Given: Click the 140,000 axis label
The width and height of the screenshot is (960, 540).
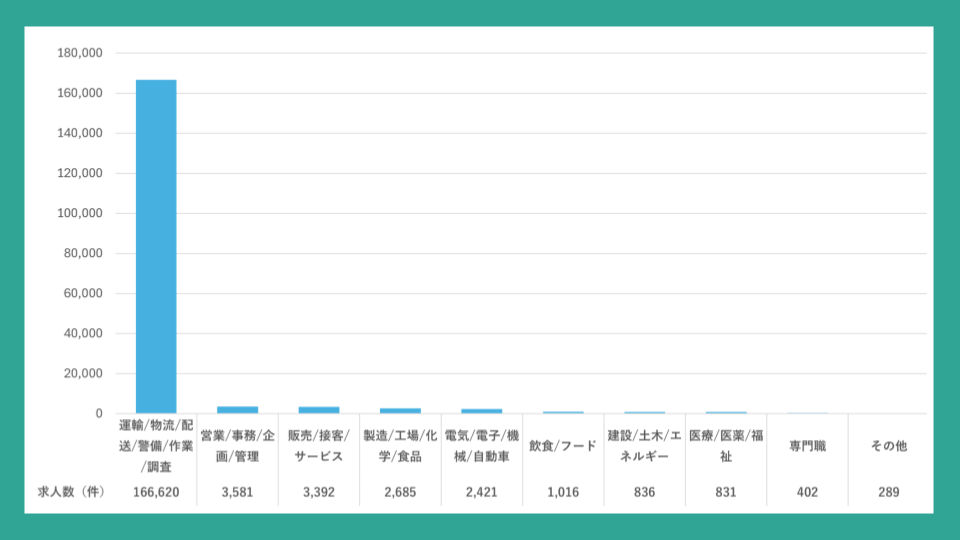Looking at the screenshot, I should [80, 133].
